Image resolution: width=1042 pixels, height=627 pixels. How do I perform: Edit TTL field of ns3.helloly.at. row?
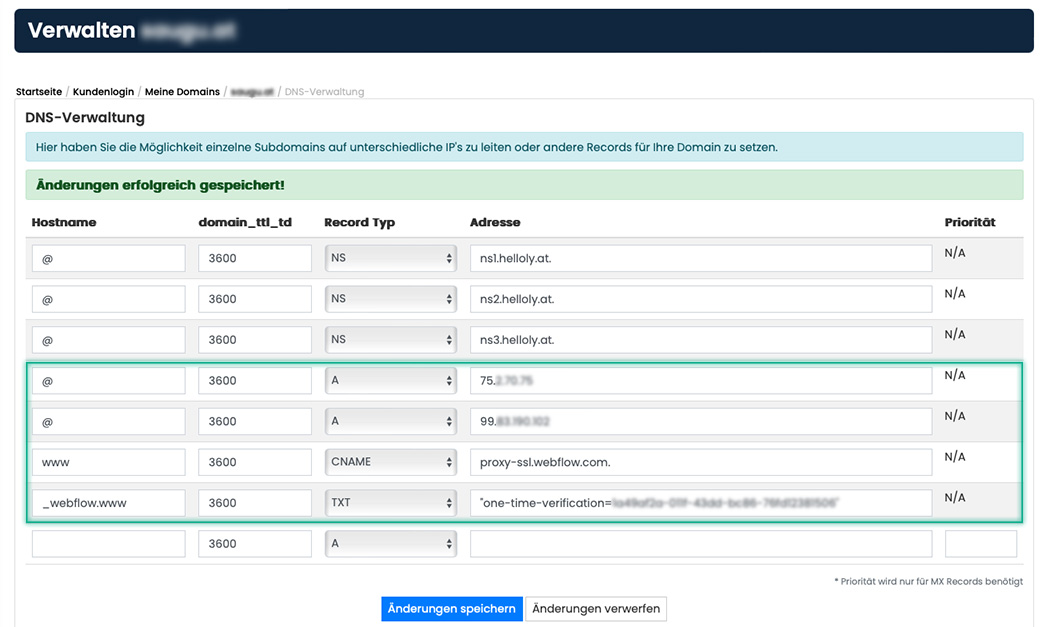coord(255,339)
